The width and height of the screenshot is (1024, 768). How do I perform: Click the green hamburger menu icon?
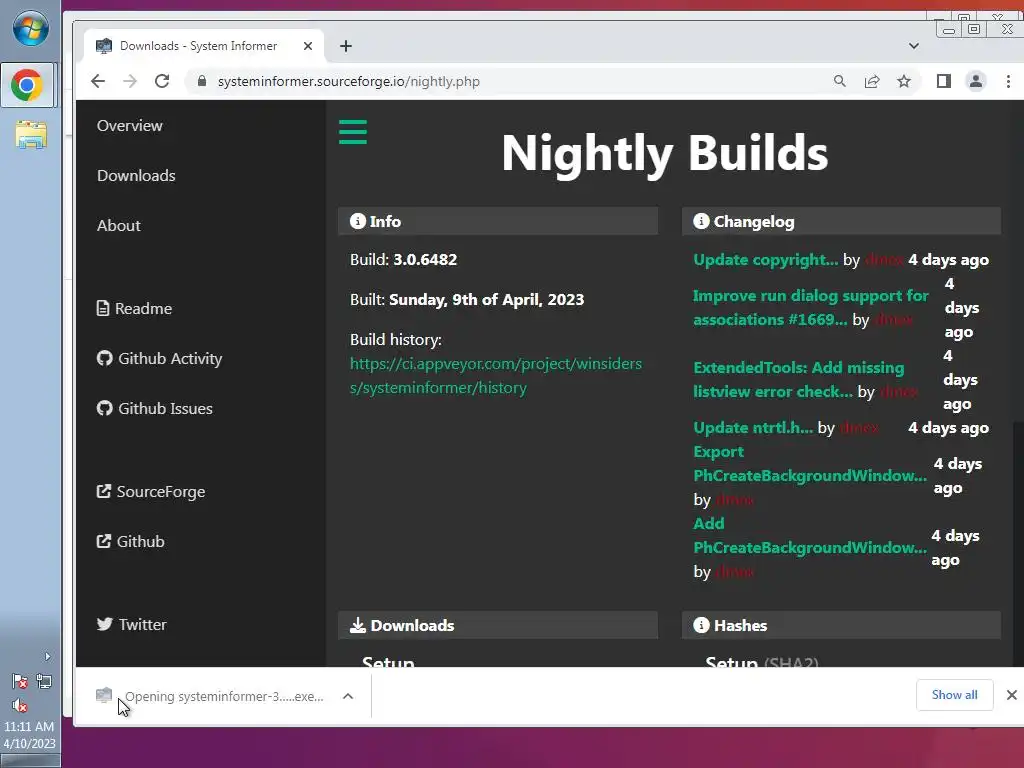pos(353,132)
